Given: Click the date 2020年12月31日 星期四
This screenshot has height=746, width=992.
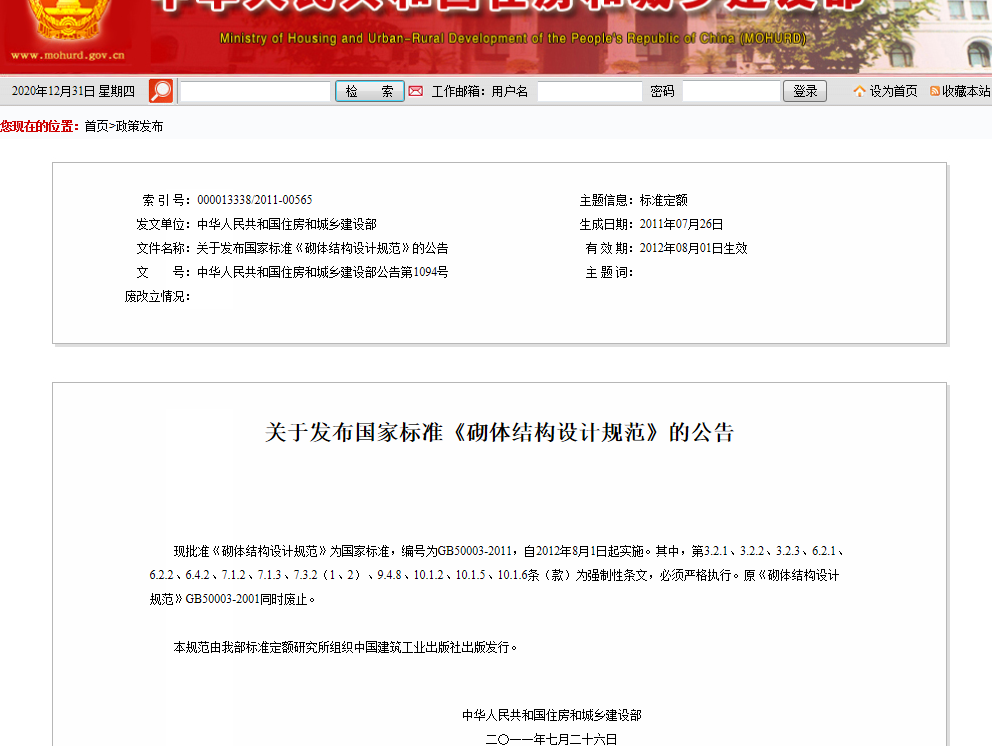Looking at the screenshot, I should coord(73,92).
